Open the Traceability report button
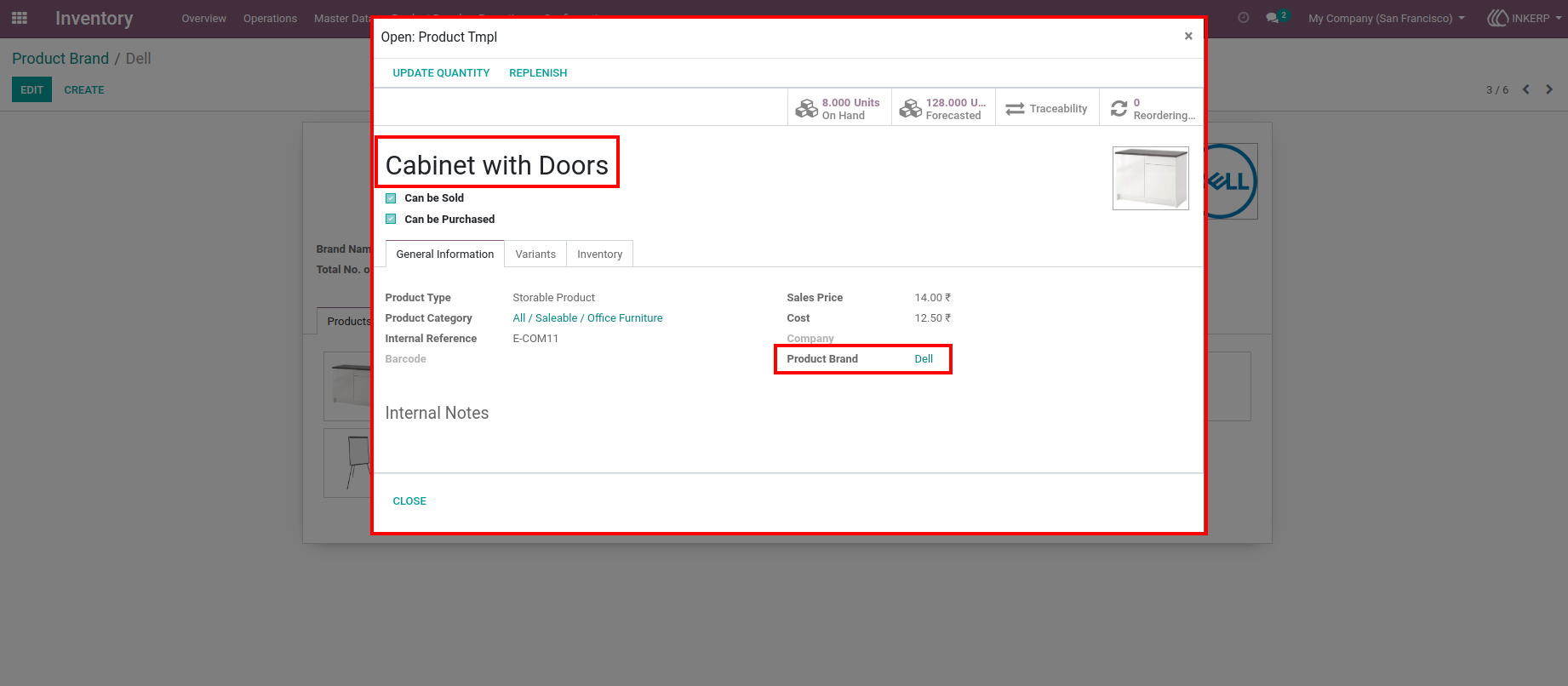This screenshot has height=686, width=1568. pos(1047,108)
